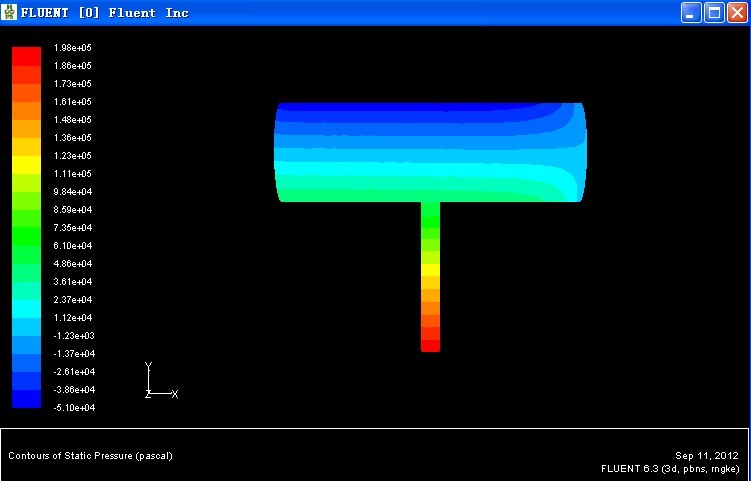751x481 pixels.
Task: Click the -5.10e+04 minimum legend label
Action: 73,408
